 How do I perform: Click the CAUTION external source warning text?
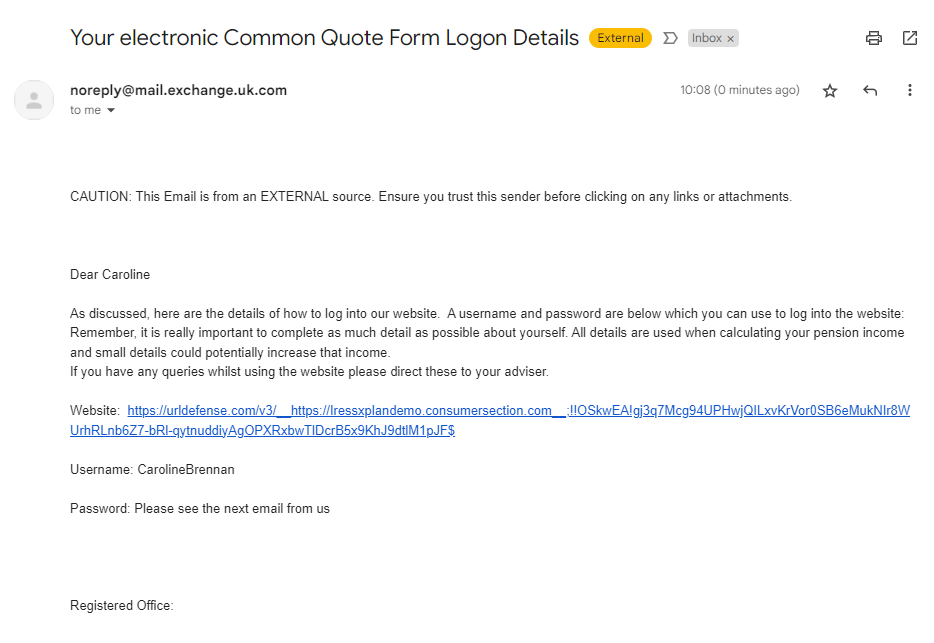(x=431, y=197)
